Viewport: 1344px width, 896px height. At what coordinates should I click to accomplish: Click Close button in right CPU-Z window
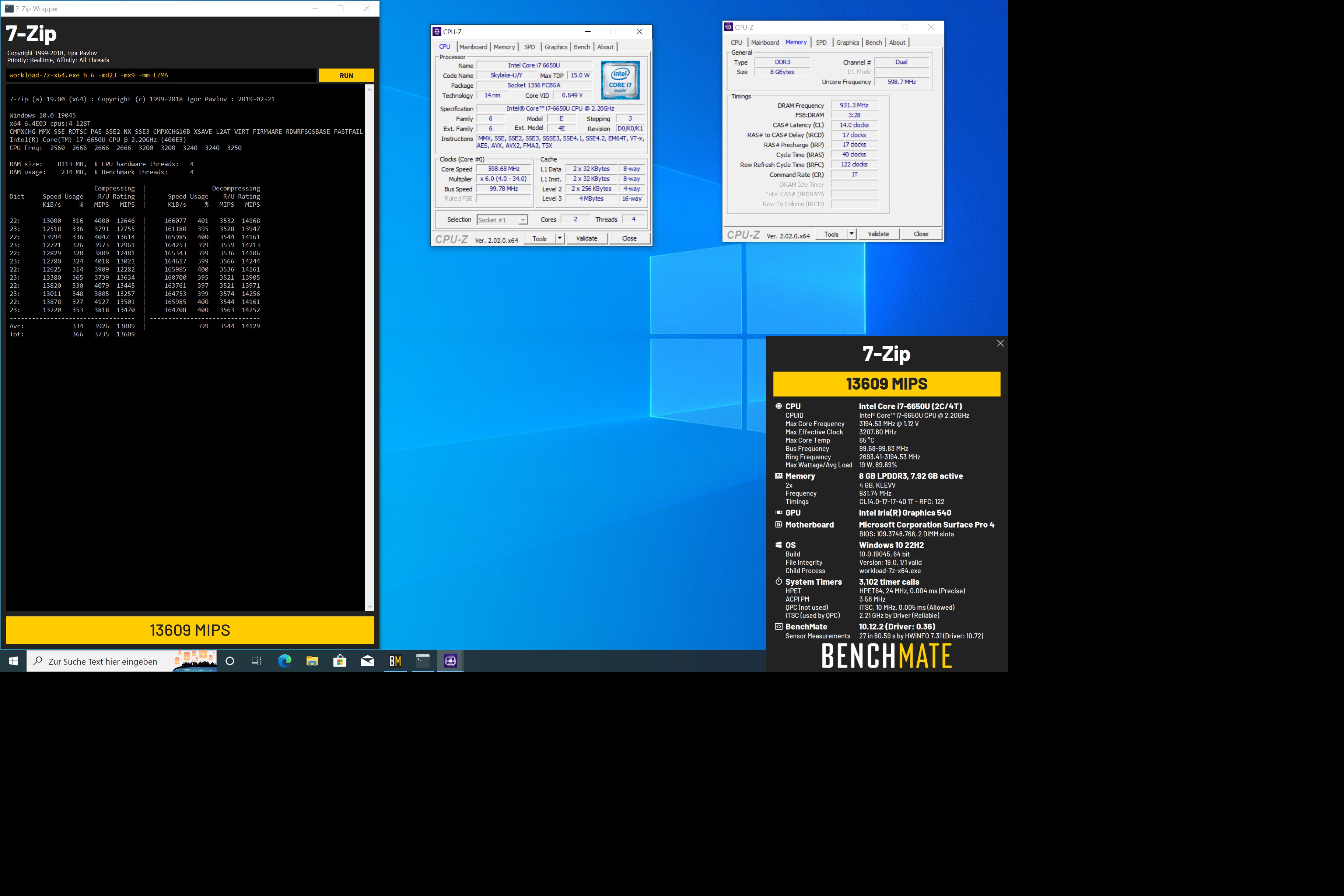pyautogui.click(x=921, y=234)
